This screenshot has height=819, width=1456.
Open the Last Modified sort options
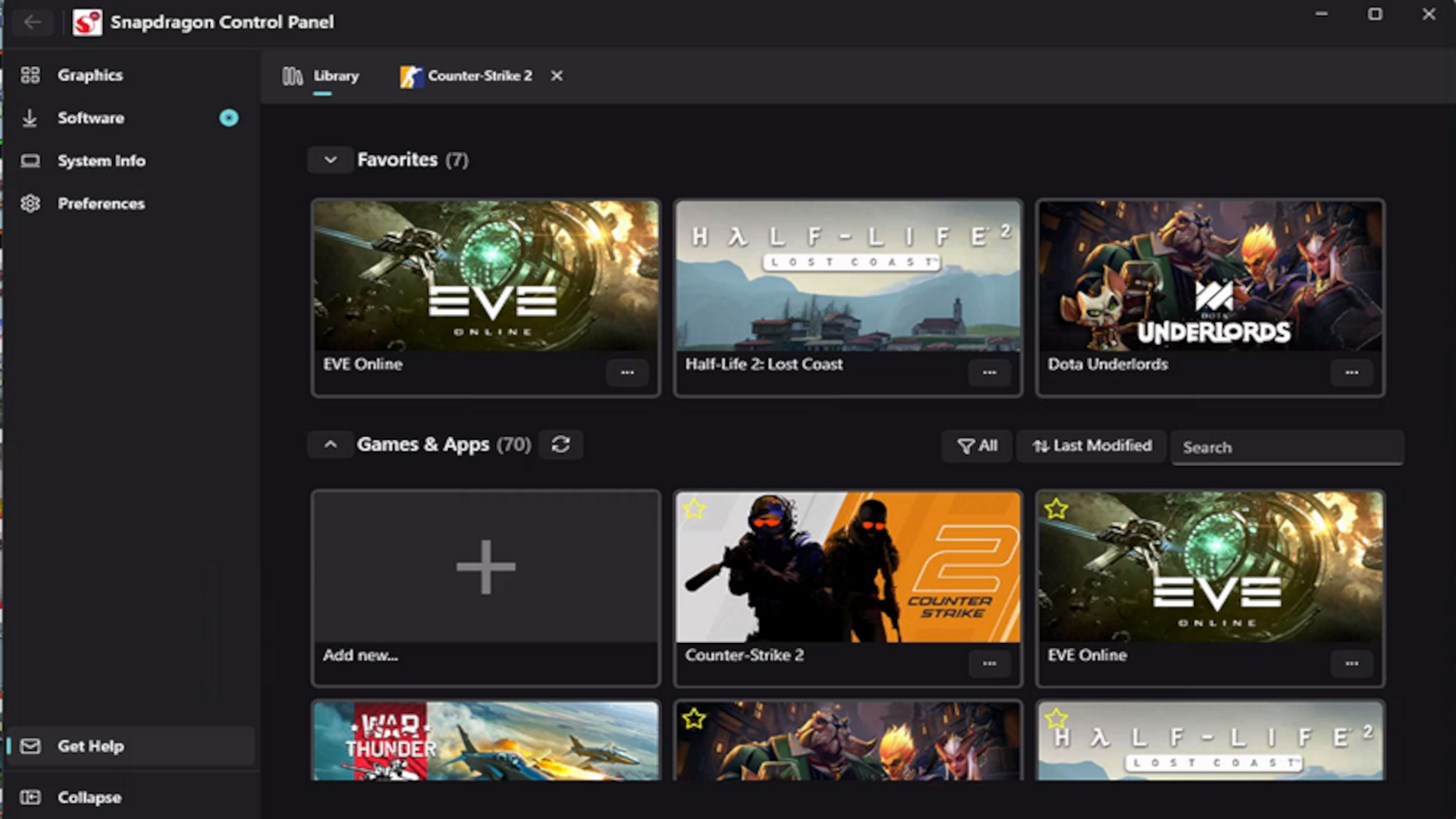(x=1090, y=446)
